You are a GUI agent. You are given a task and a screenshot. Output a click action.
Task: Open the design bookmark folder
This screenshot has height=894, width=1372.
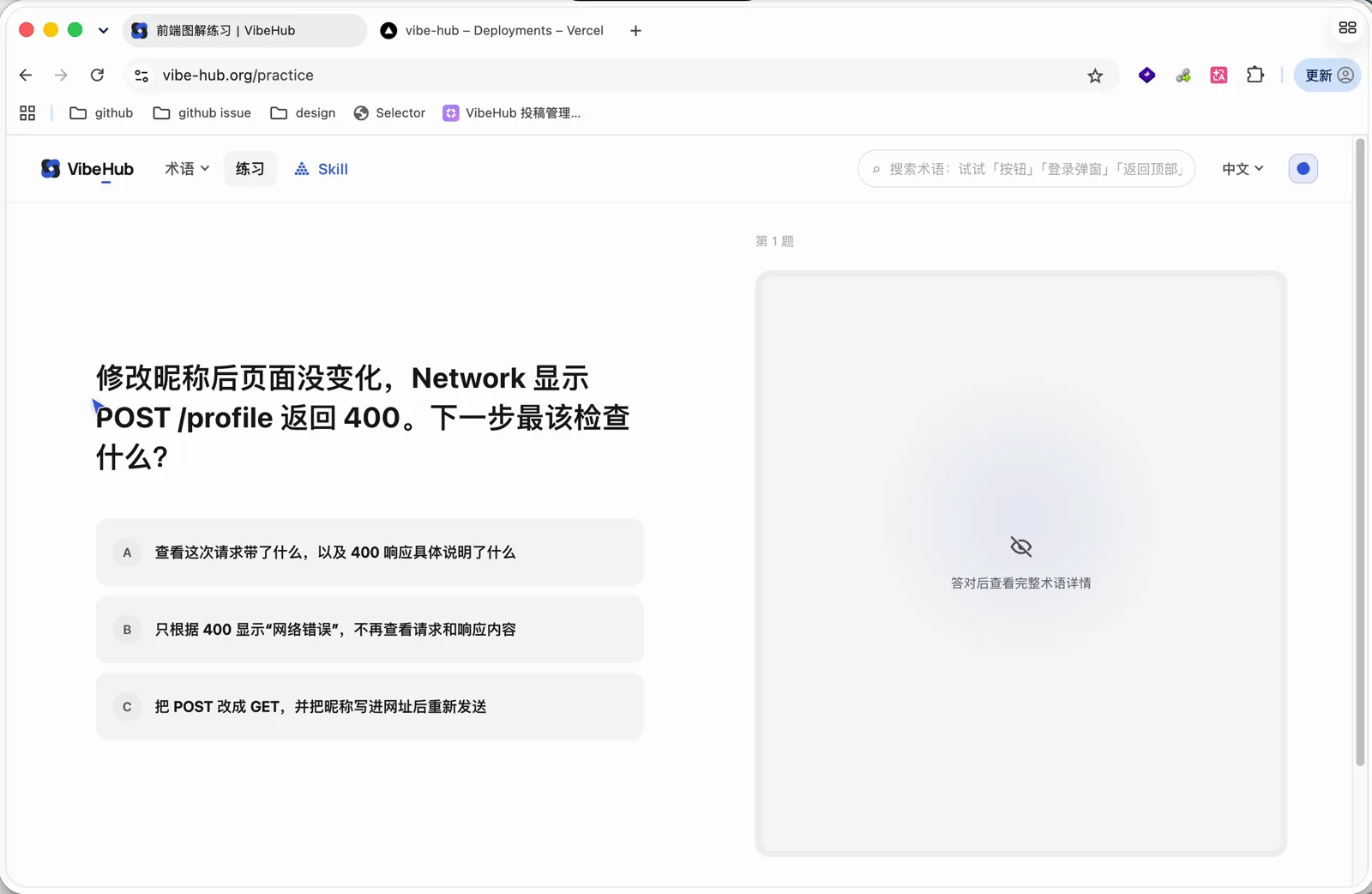[x=303, y=113]
